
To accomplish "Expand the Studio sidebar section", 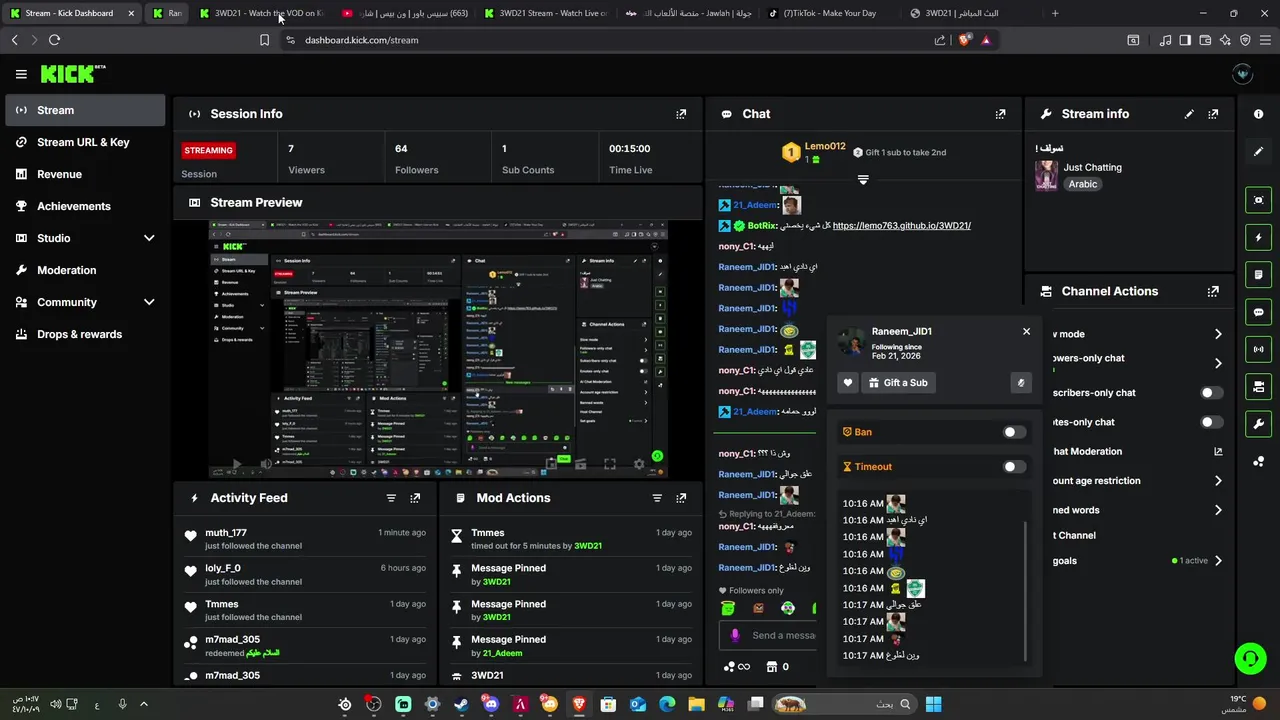I will [x=148, y=238].
